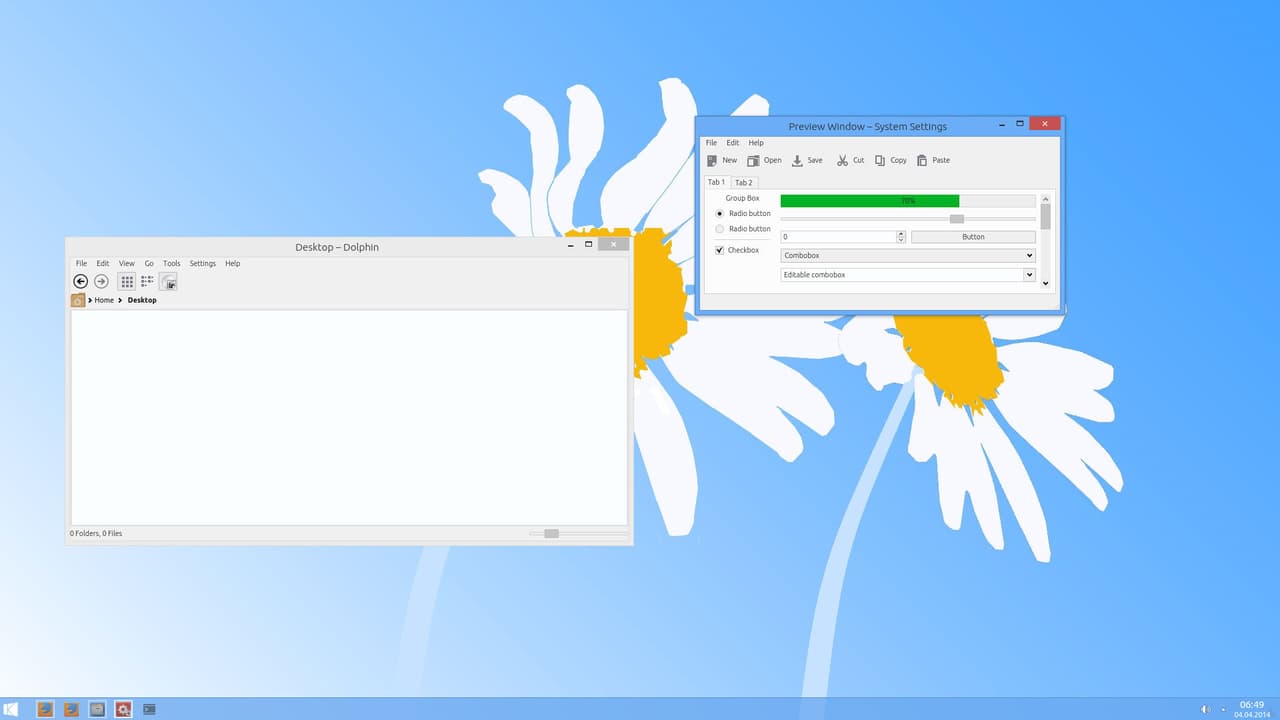The width and height of the screenshot is (1280, 720).
Task: Click the Dolphin zoom slider handle
Action: pos(551,534)
